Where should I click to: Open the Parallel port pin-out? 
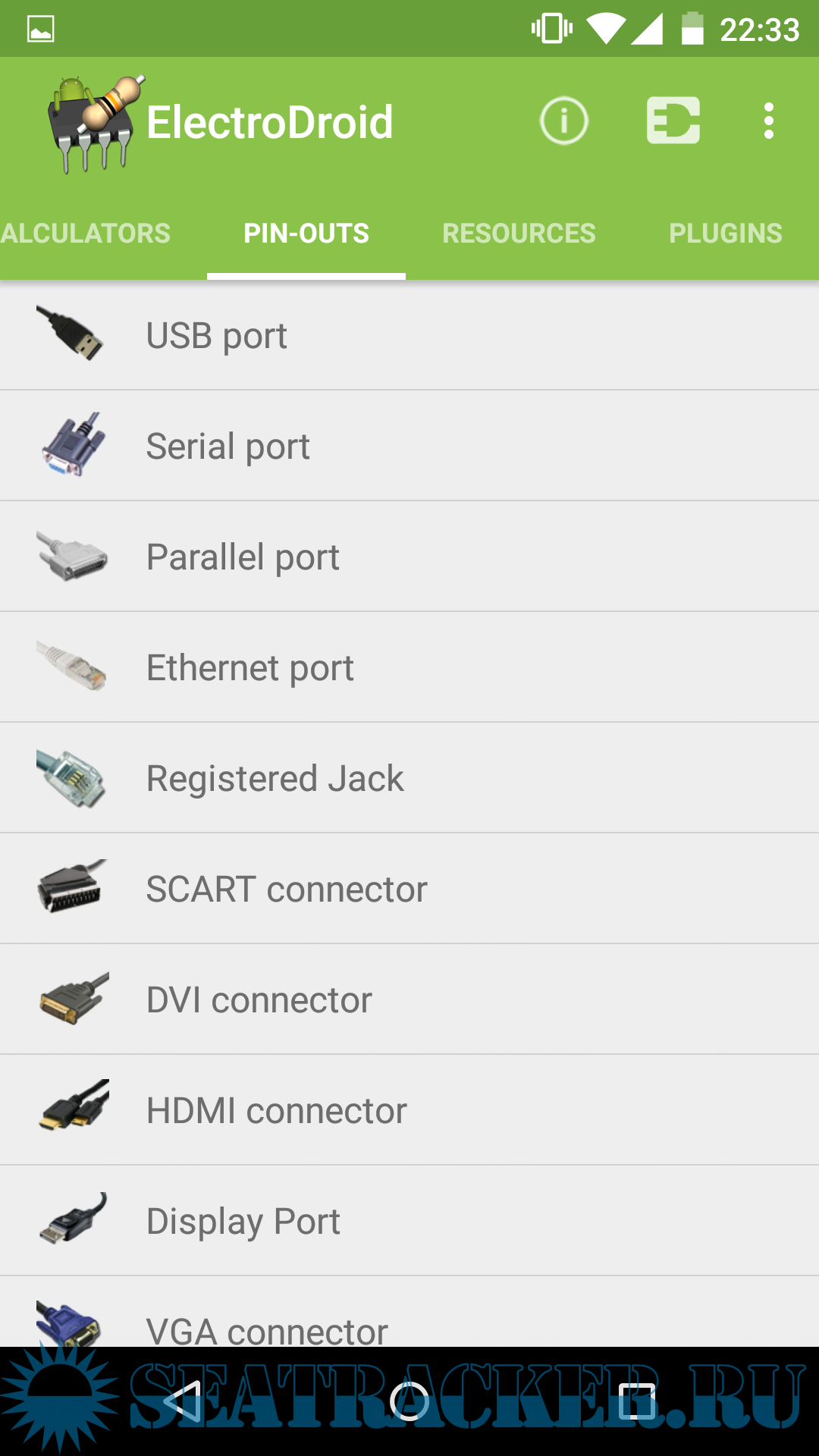[x=243, y=557]
